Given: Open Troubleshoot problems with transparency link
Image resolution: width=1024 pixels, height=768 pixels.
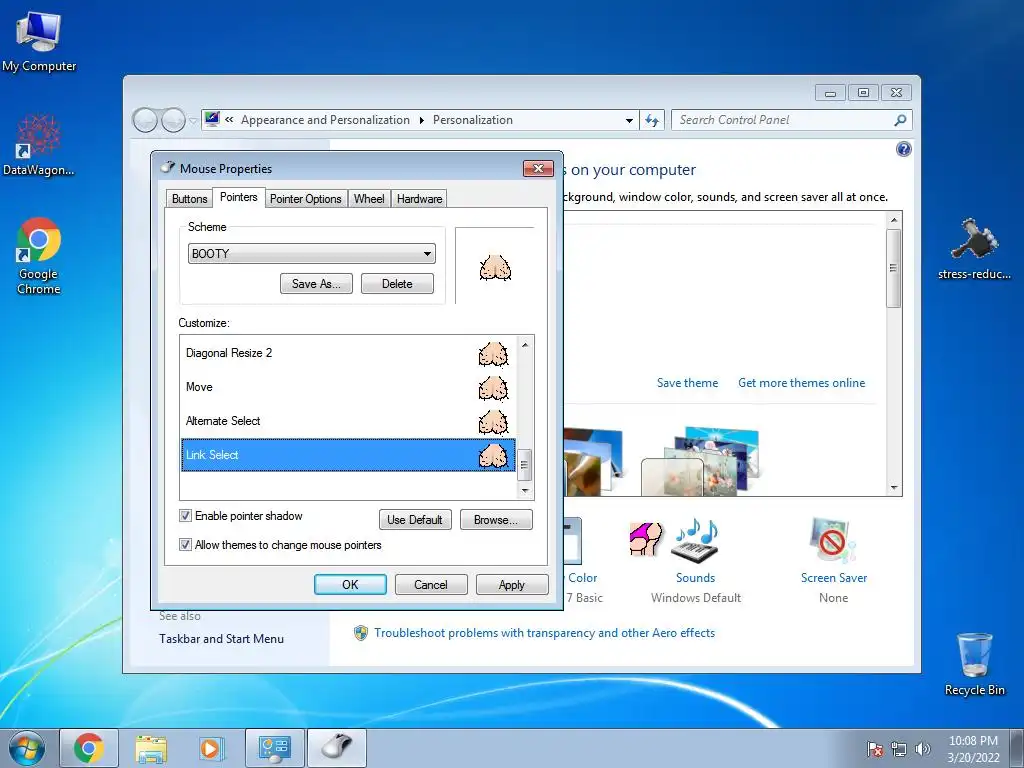Looking at the screenshot, I should 544,633.
